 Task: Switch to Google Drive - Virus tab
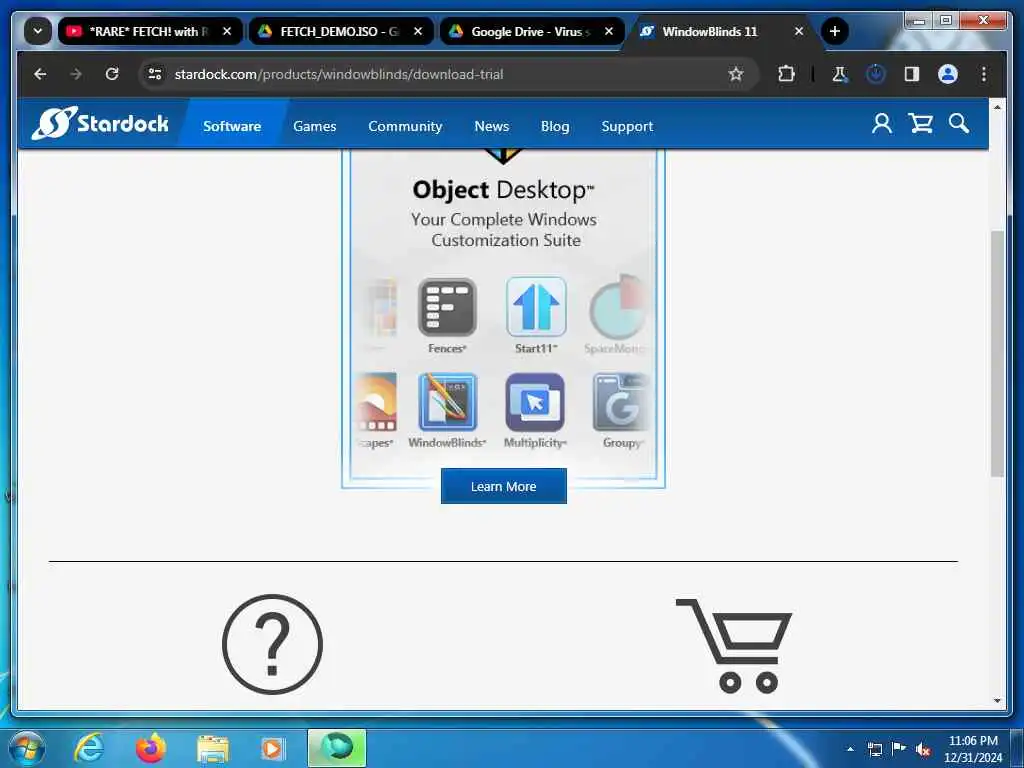(x=532, y=31)
